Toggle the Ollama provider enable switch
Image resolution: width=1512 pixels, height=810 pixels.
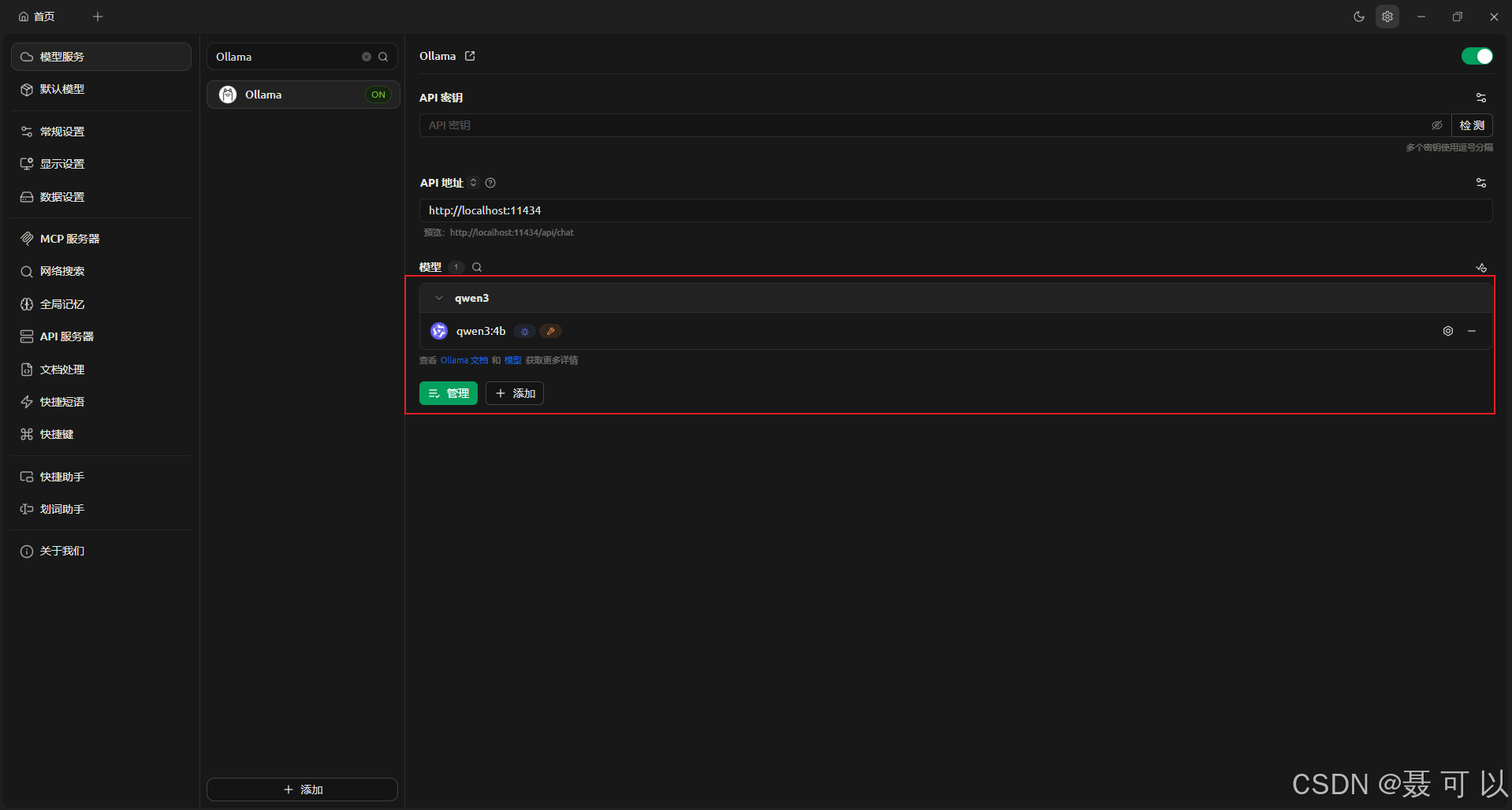click(1477, 56)
